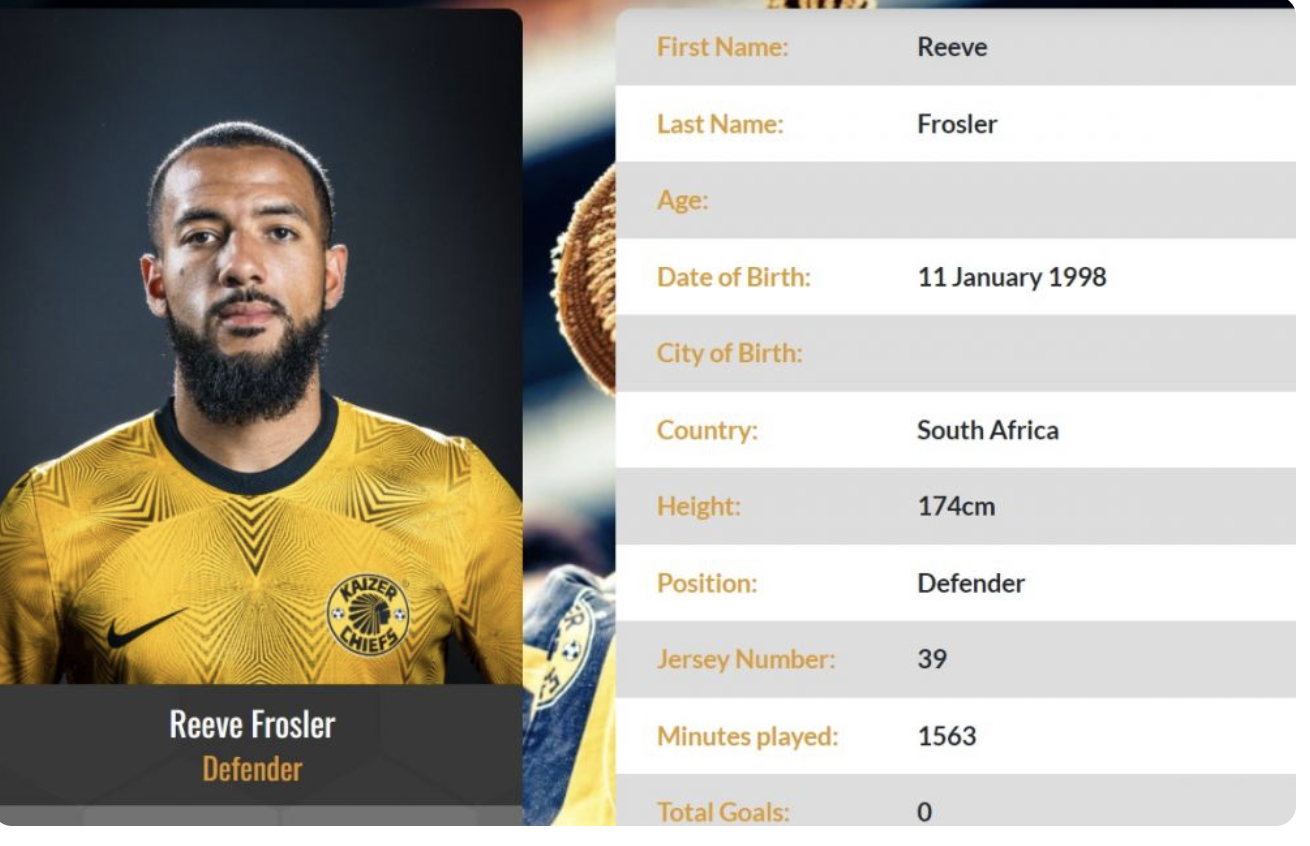The image size is (1310, 846).
Task: Click the Minutes played value 1563
Action: coord(946,737)
